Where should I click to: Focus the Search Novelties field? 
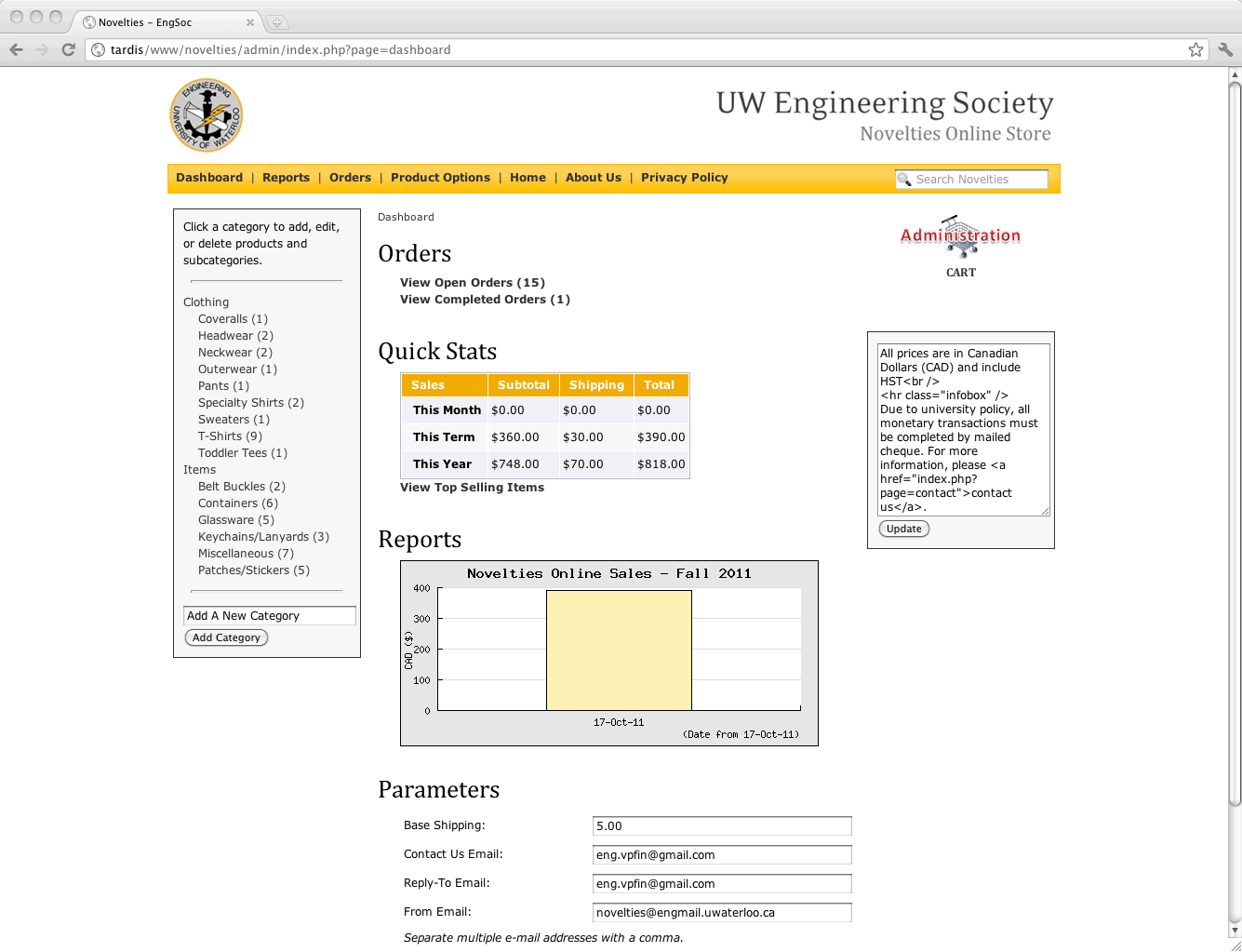[x=971, y=180]
